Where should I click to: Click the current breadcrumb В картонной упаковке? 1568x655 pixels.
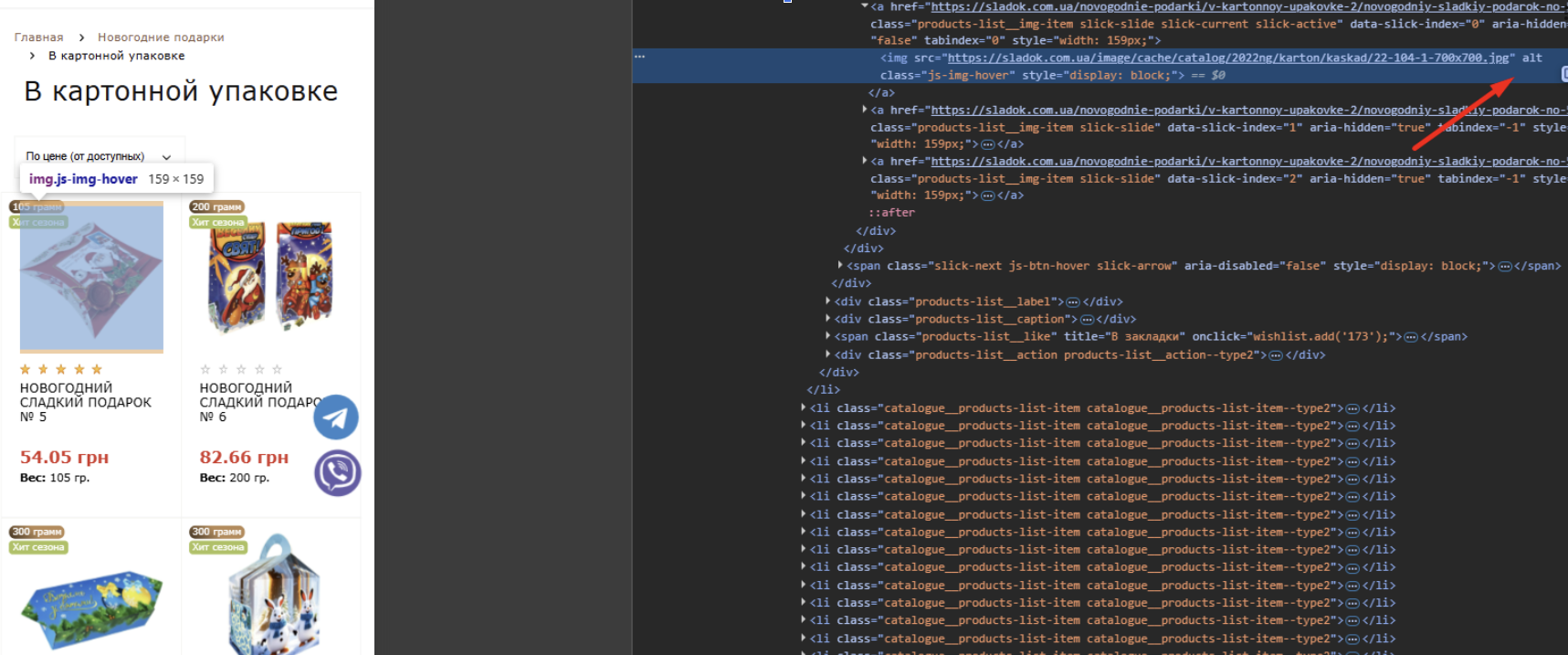[116, 56]
